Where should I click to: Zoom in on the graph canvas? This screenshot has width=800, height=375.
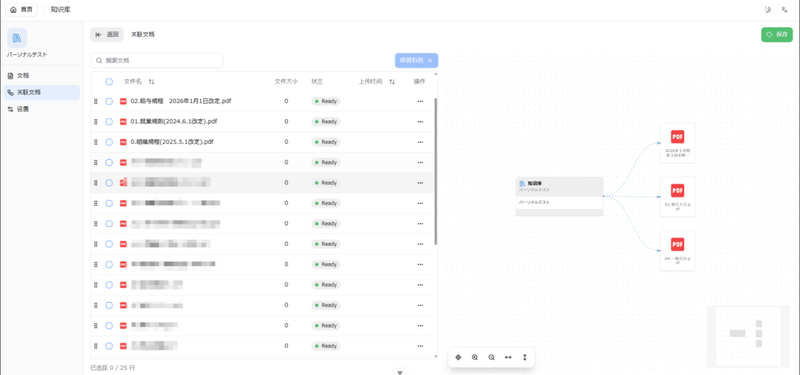475,357
